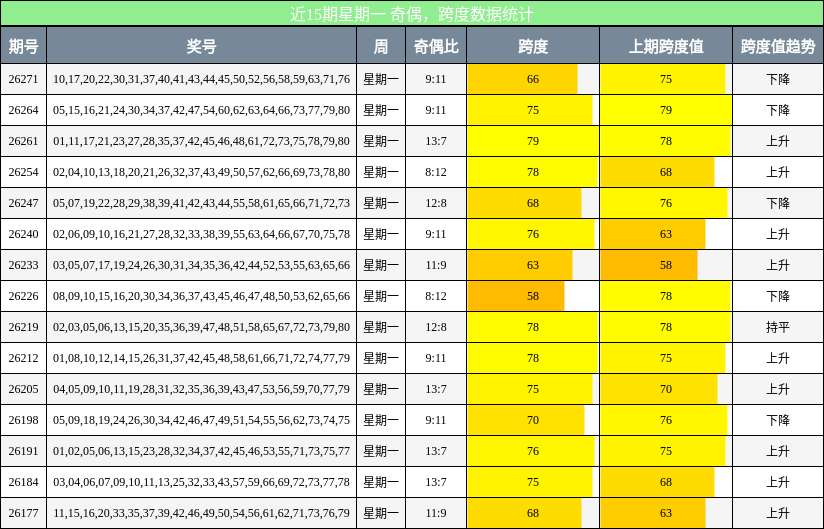Click the winning numbers of issue 26247
Screen dimensions: 824x529
point(202,203)
